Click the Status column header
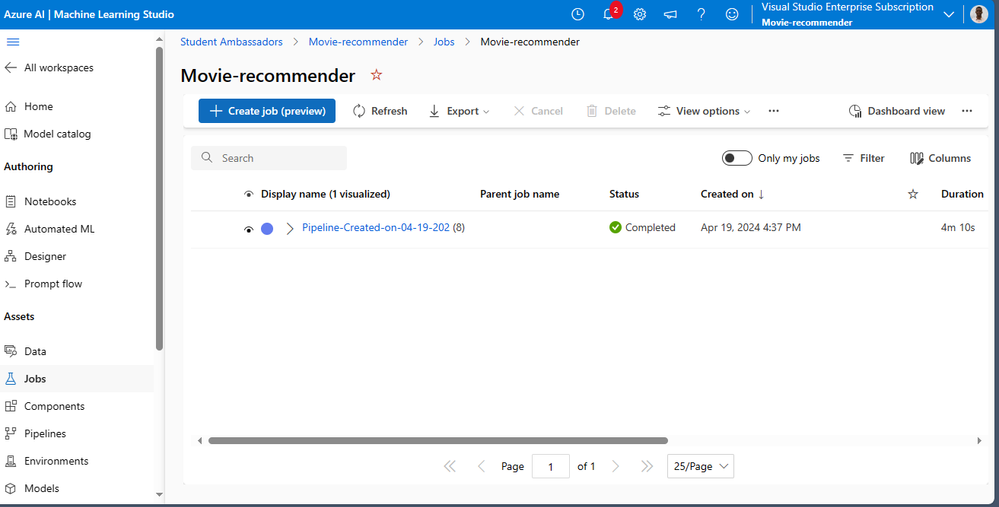This screenshot has height=507, width=999. (x=624, y=194)
